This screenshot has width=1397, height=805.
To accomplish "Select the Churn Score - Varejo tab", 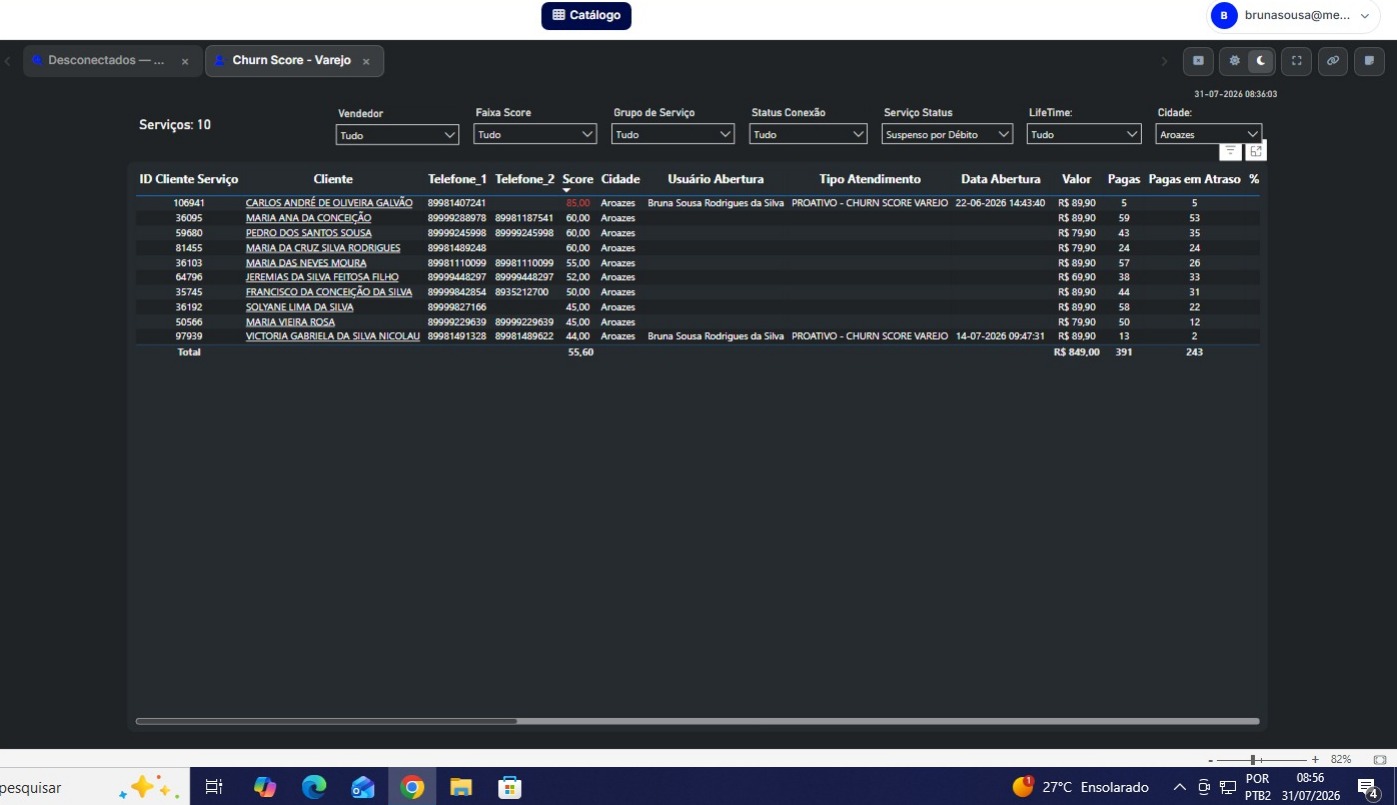I will (x=291, y=60).
